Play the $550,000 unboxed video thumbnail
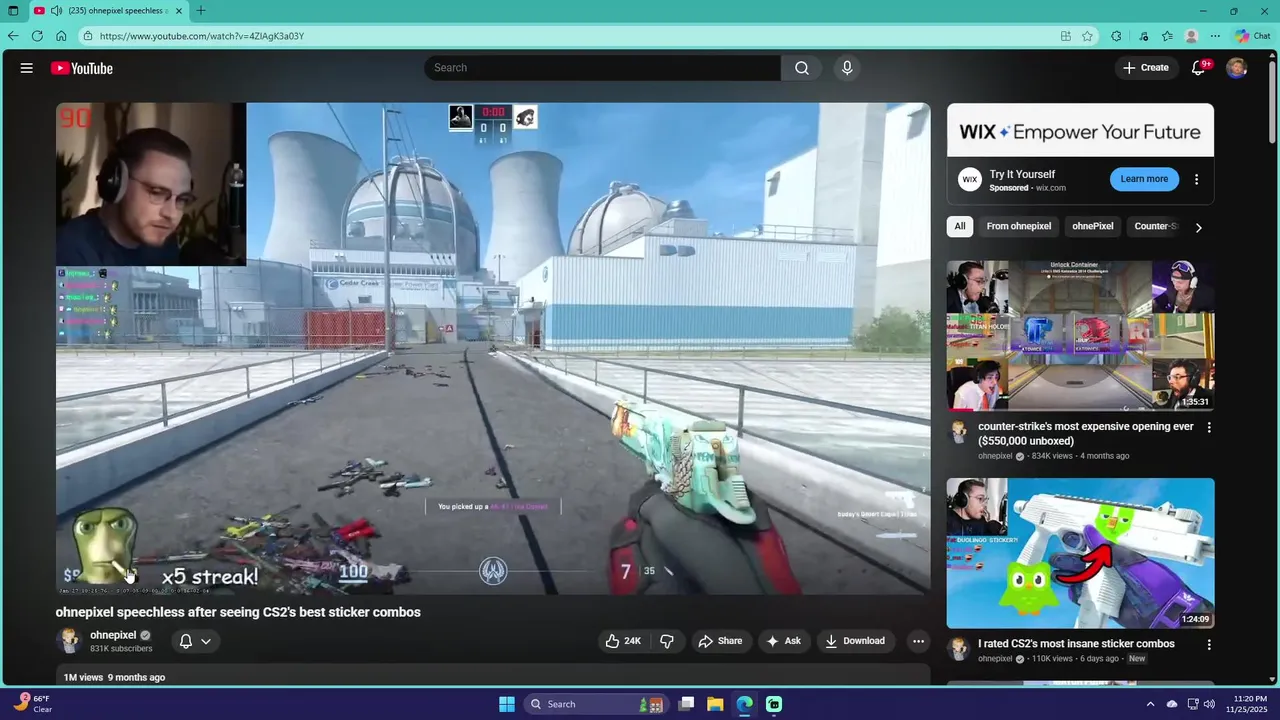Screen dimensions: 1280x720 [x=1080, y=335]
